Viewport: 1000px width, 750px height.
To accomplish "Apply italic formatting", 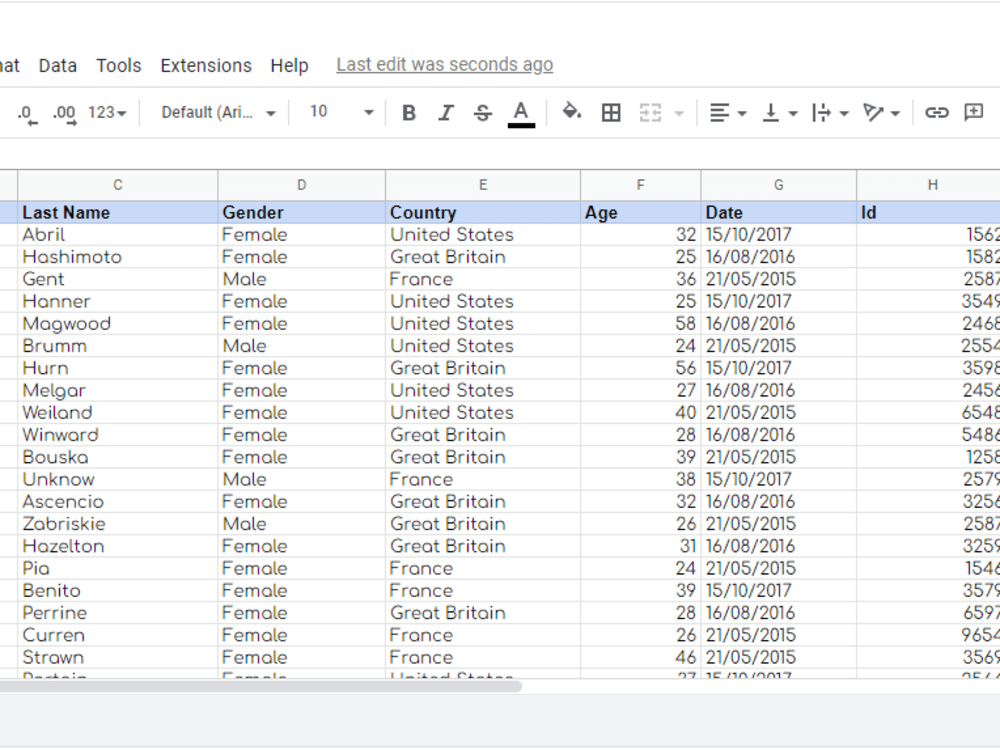I will tap(445, 112).
